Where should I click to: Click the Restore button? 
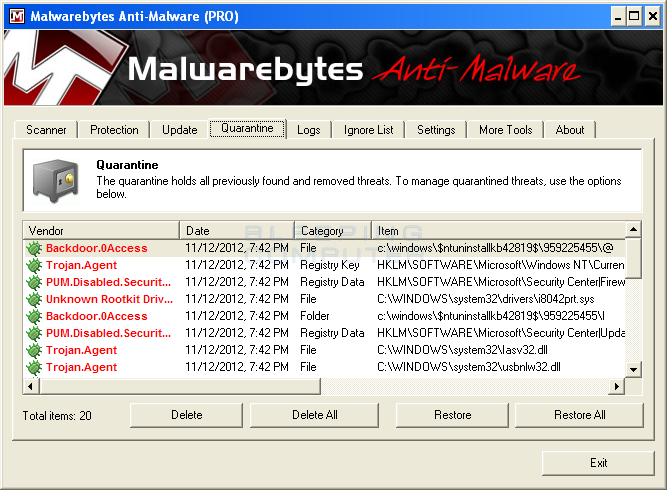452,415
